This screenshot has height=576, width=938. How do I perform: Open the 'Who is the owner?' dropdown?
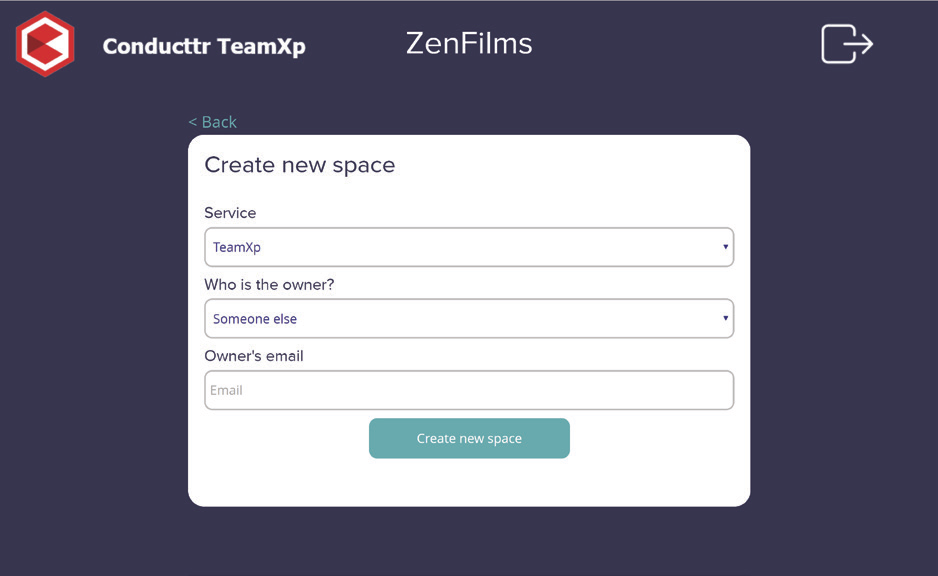coord(469,318)
